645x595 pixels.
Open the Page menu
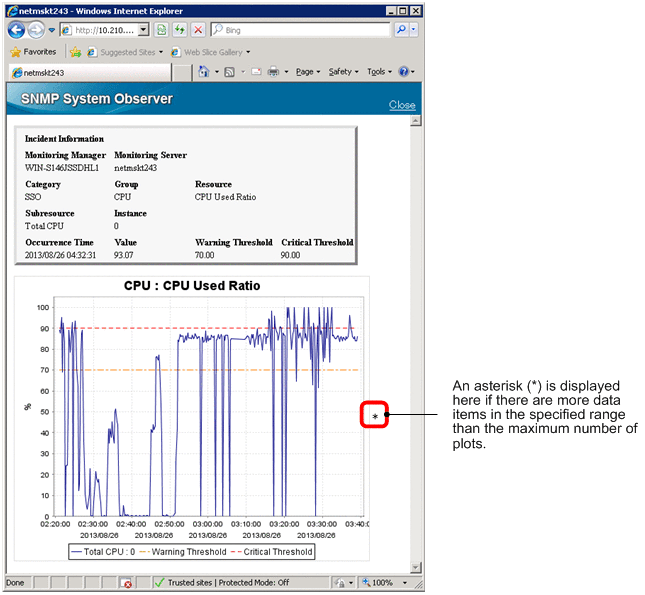[x=306, y=72]
